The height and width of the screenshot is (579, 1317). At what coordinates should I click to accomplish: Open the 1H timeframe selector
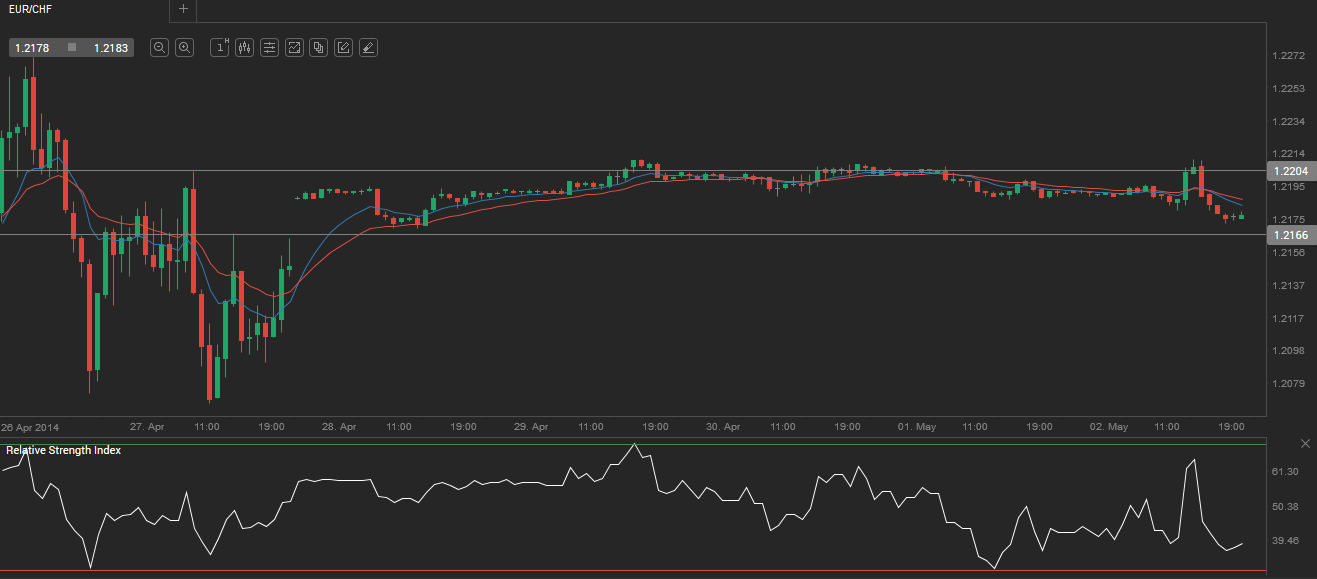coord(220,47)
